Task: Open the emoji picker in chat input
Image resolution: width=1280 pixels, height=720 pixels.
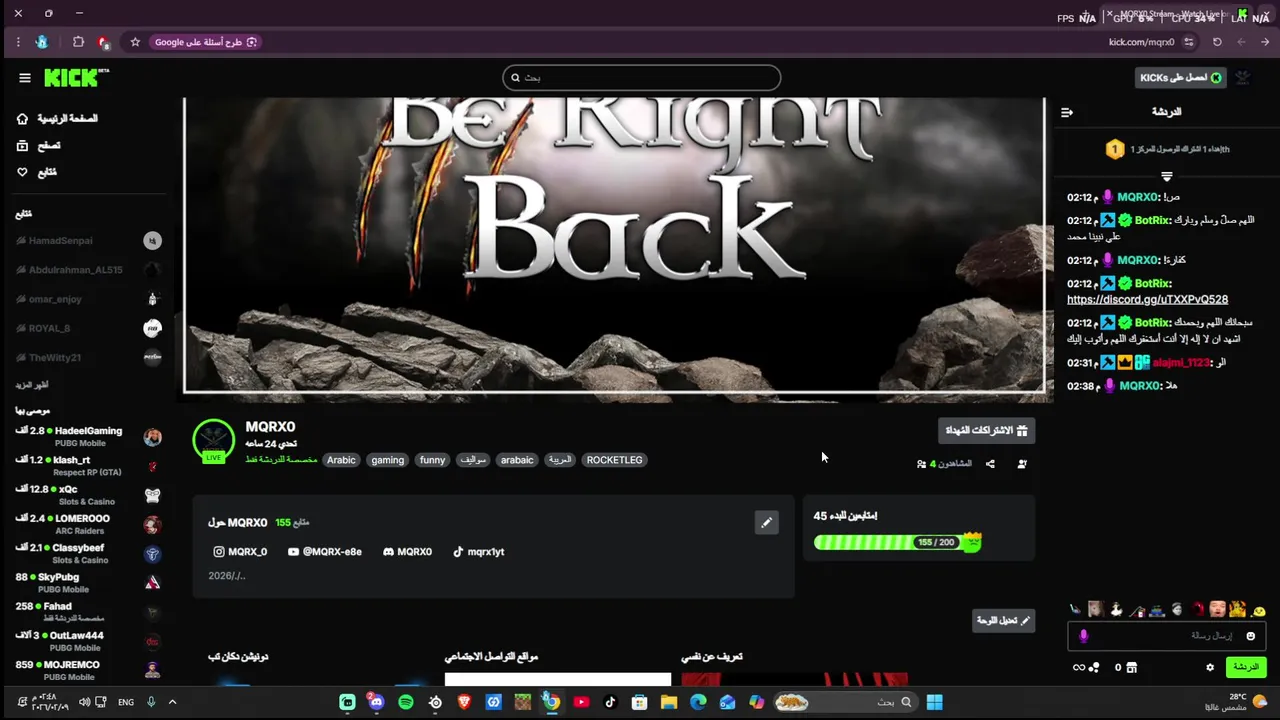Action: coord(1250,636)
